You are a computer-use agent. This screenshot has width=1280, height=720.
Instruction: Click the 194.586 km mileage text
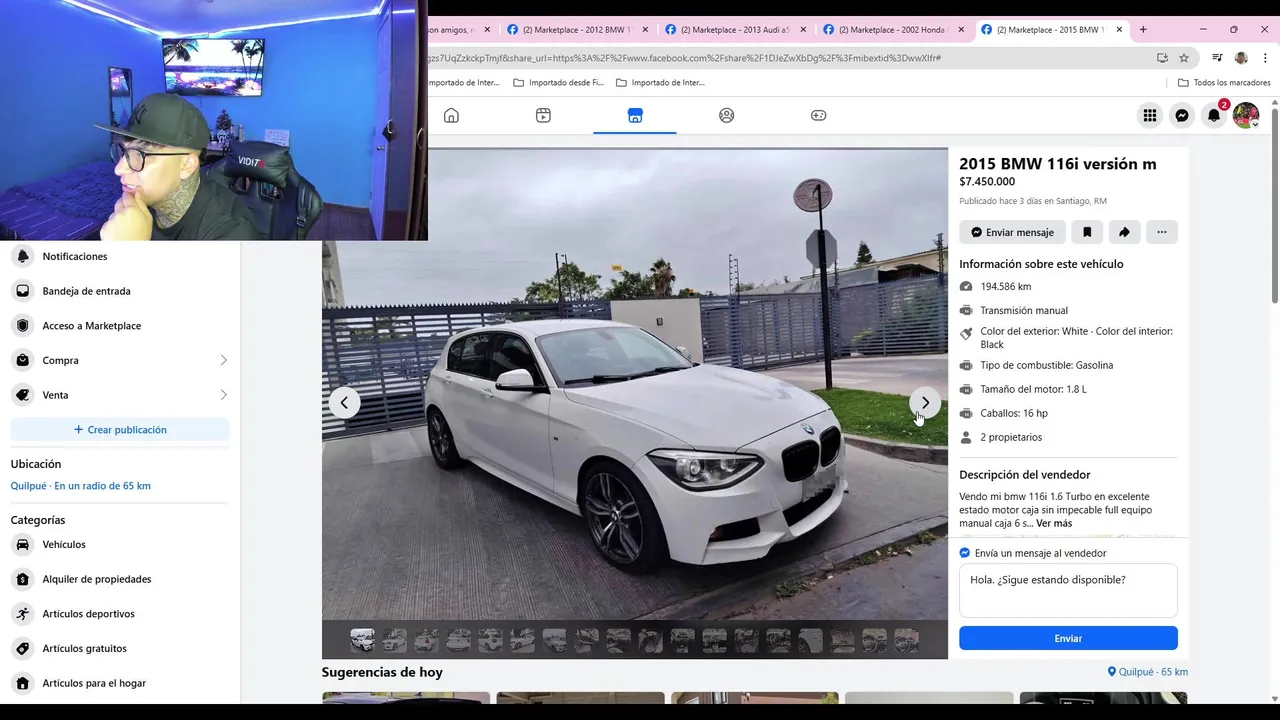pos(1006,287)
